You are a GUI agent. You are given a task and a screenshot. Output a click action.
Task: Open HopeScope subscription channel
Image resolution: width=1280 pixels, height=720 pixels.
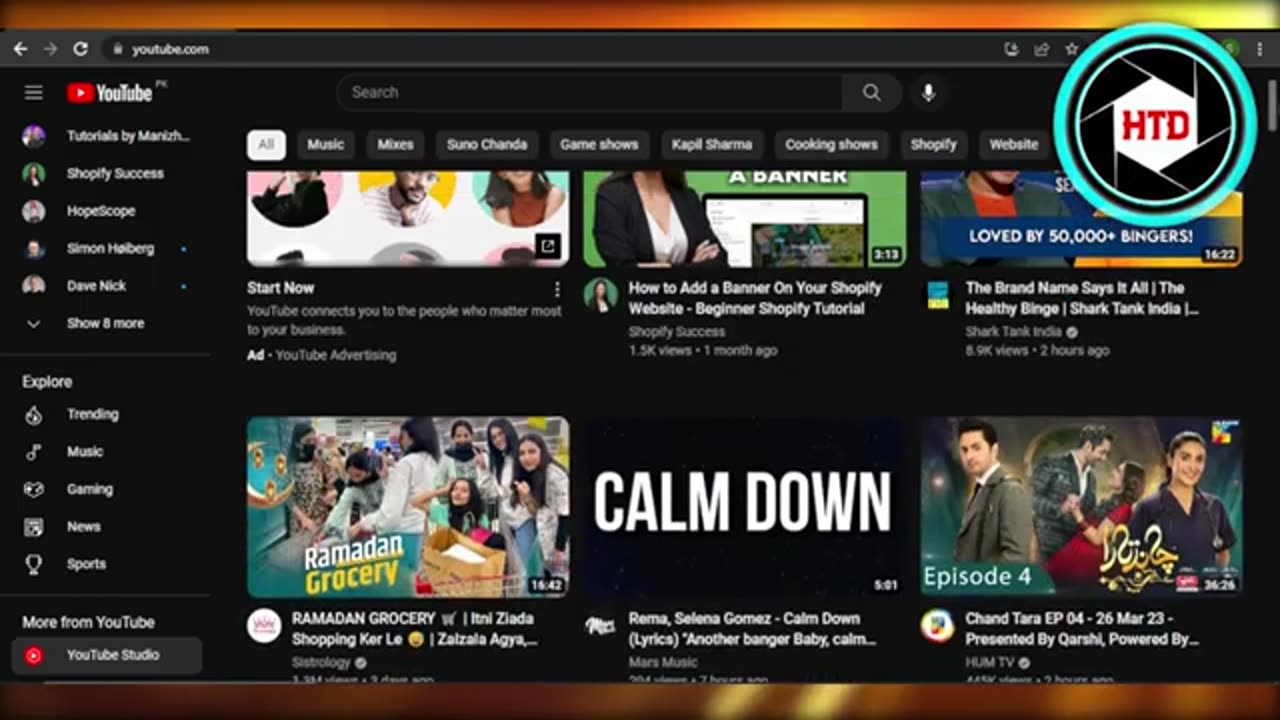click(x=106, y=211)
